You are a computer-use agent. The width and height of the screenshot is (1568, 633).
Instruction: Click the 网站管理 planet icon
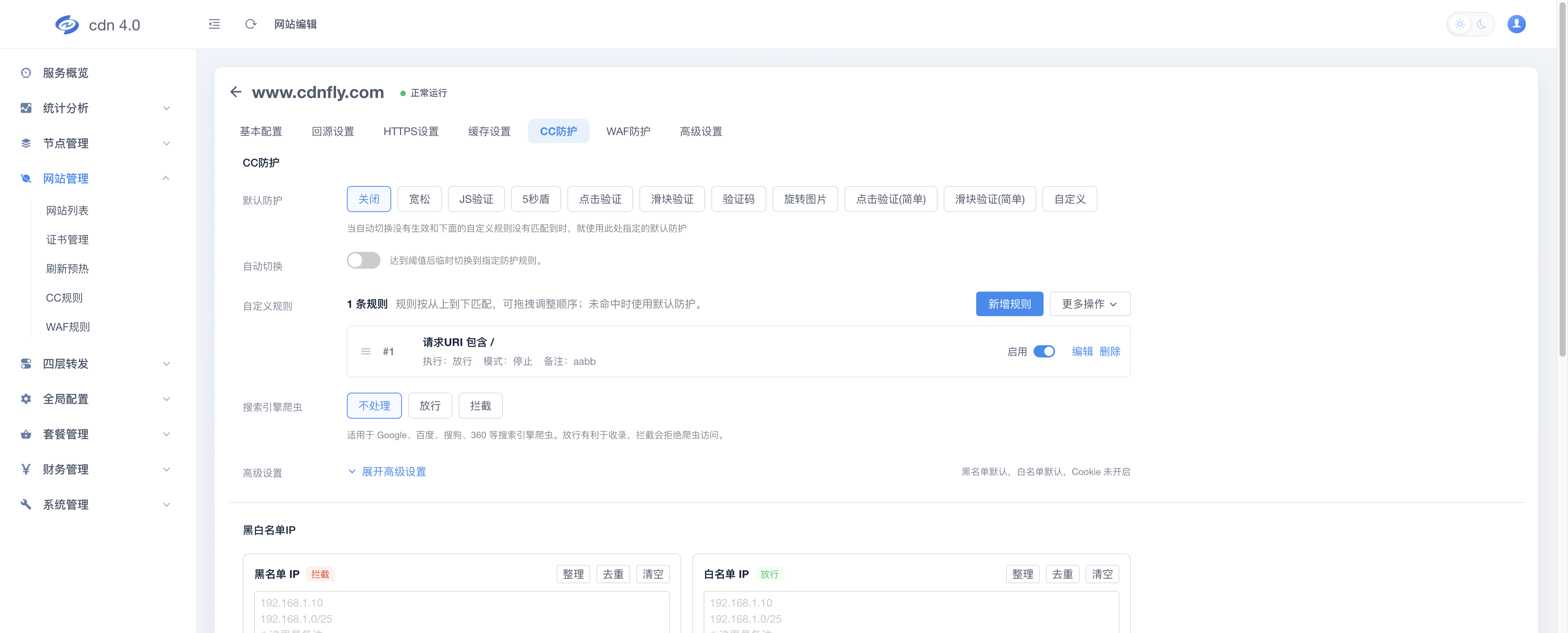26,178
